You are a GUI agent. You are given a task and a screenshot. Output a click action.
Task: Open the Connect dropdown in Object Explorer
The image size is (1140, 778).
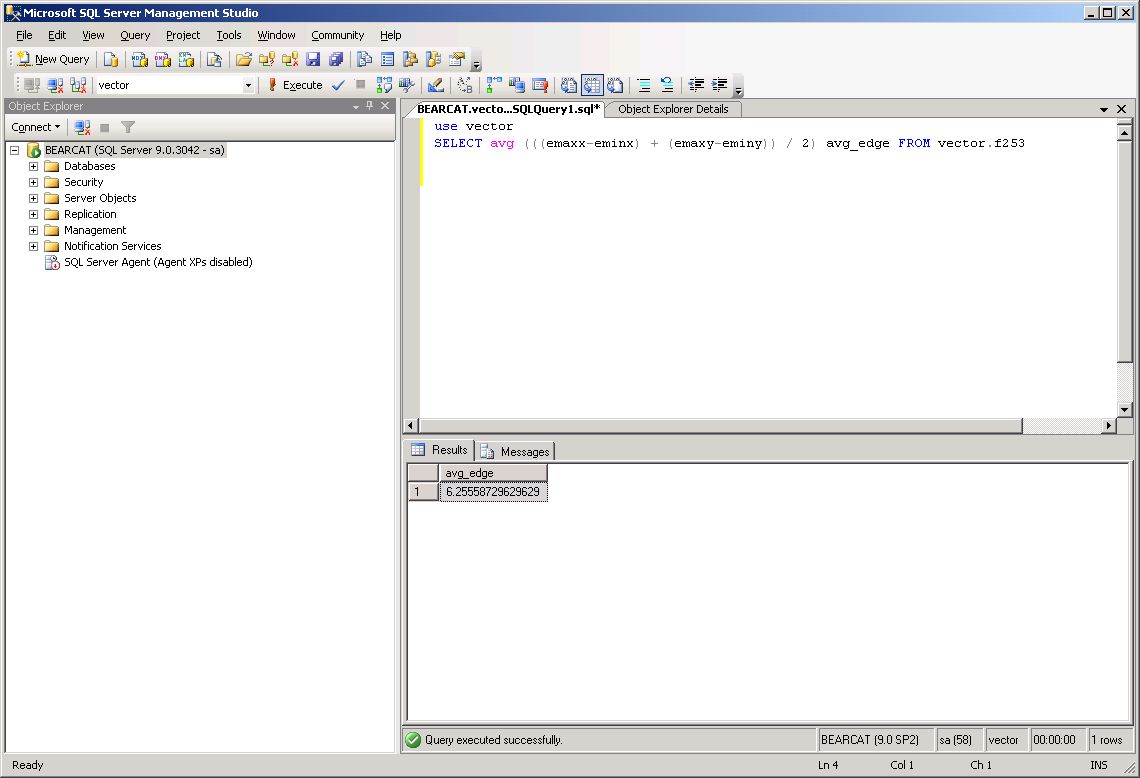[x=35, y=127]
